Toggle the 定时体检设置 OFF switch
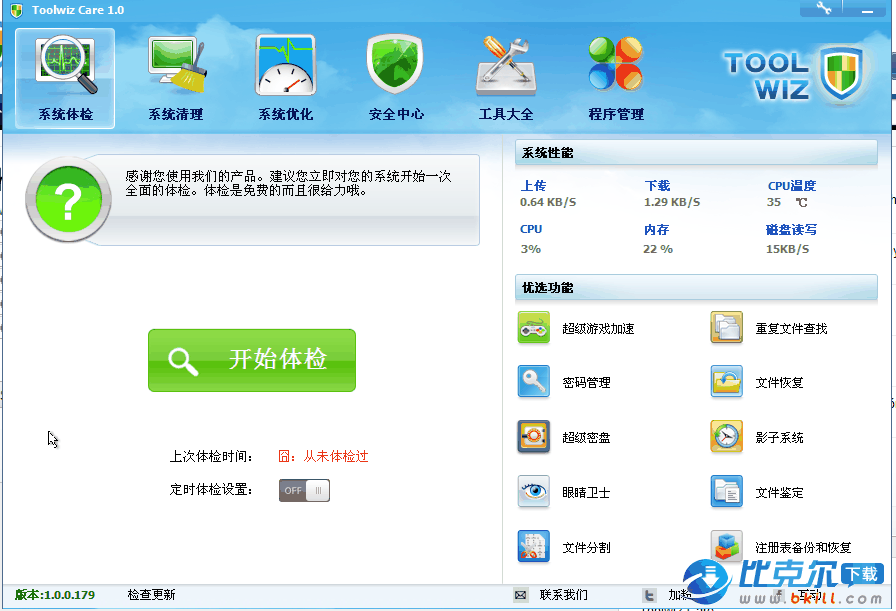 [x=304, y=491]
